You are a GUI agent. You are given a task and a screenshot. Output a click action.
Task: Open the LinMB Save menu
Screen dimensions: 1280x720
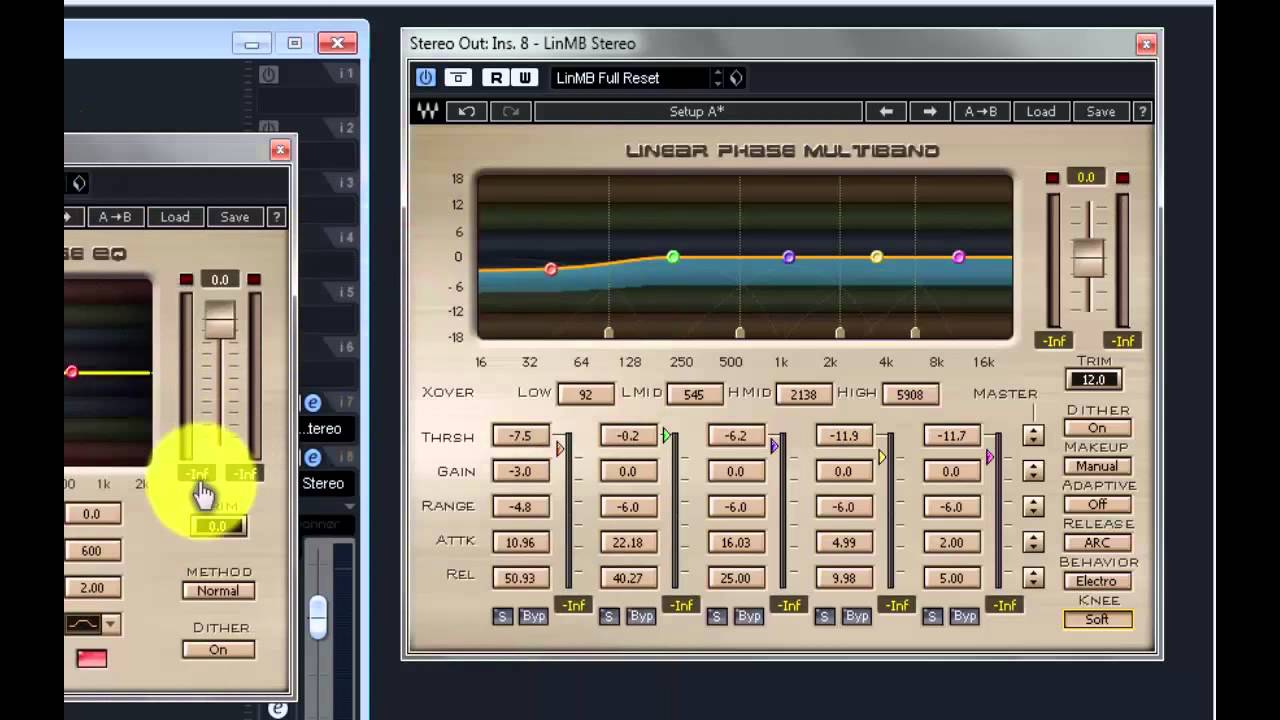point(1101,111)
